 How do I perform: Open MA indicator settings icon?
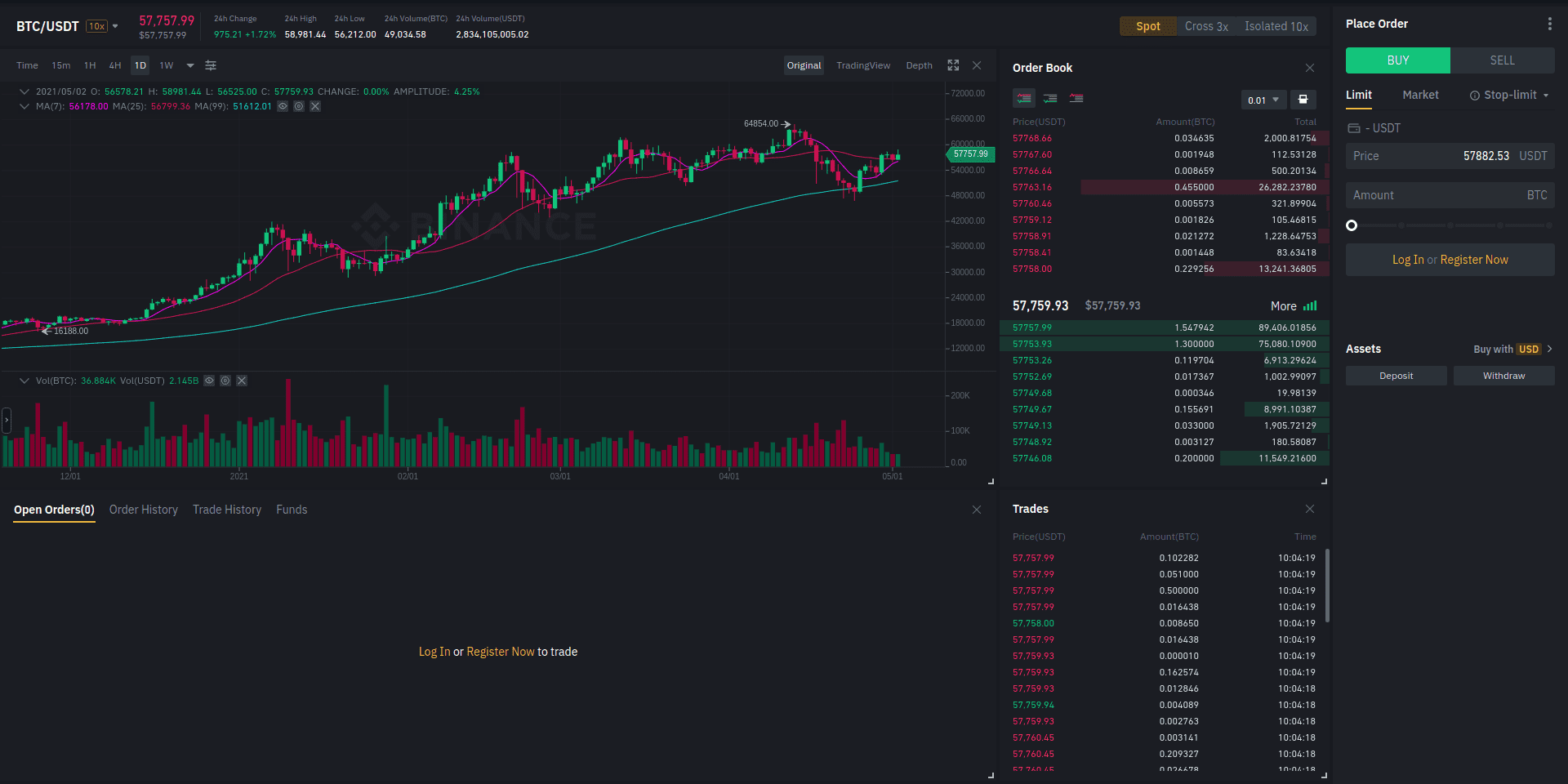click(299, 106)
